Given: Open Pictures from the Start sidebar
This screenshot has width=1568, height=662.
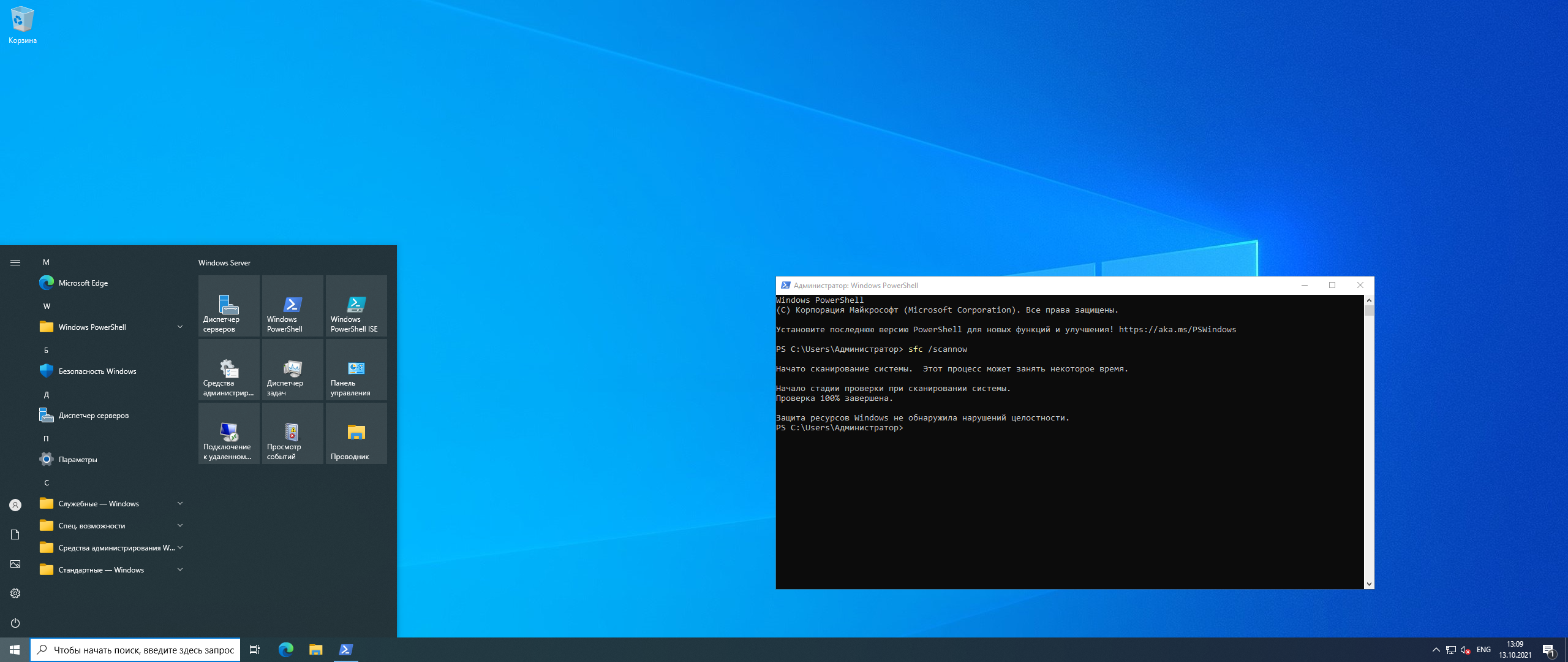Looking at the screenshot, I should click(x=15, y=564).
